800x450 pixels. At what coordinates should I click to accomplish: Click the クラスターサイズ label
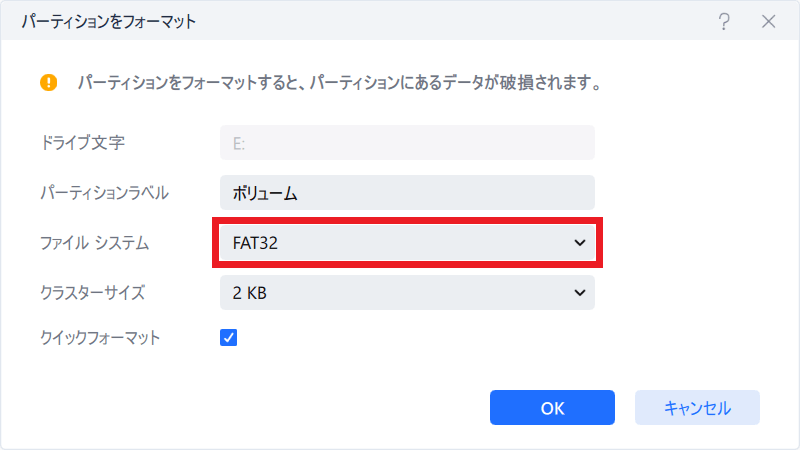pyautogui.click(x=92, y=293)
